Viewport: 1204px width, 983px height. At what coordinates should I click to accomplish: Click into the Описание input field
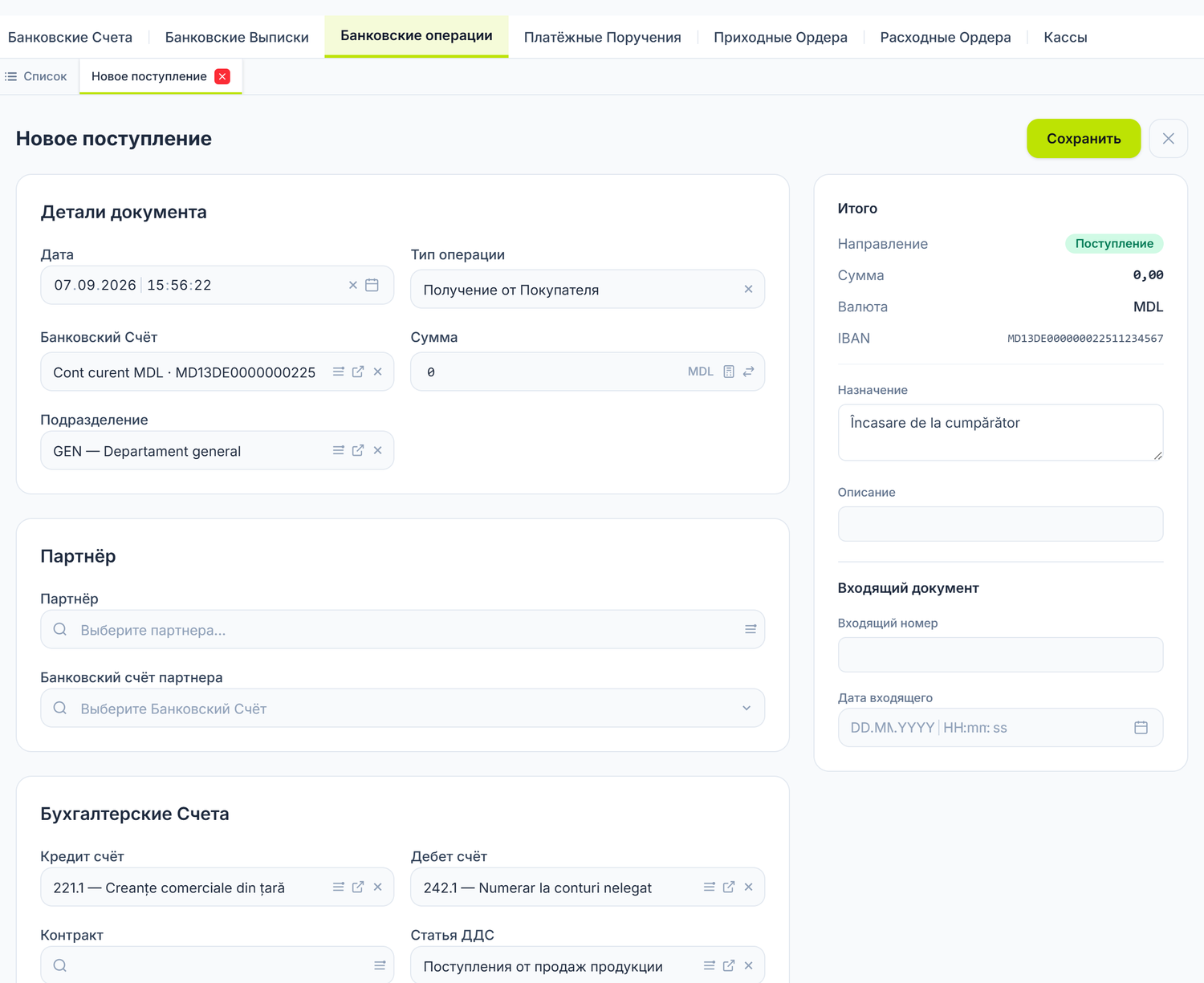pos(1000,523)
